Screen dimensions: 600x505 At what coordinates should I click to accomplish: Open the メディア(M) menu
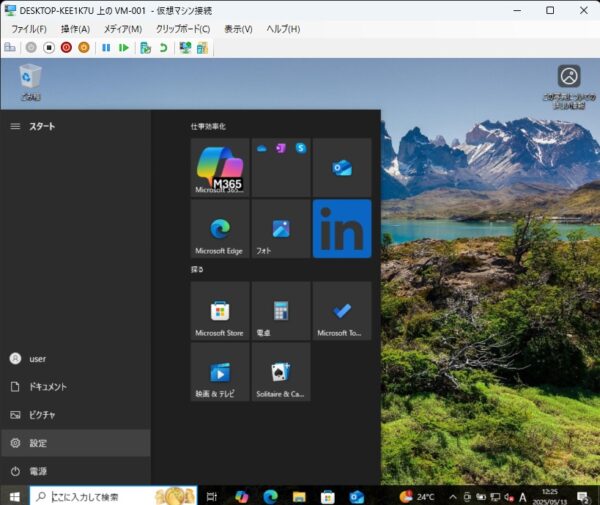click(x=123, y=29)
